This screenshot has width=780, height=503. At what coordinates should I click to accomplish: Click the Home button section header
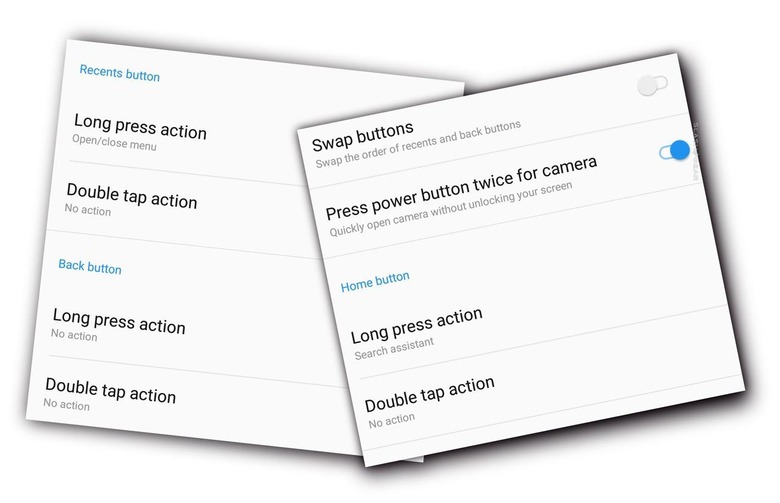tap(375, 282)
